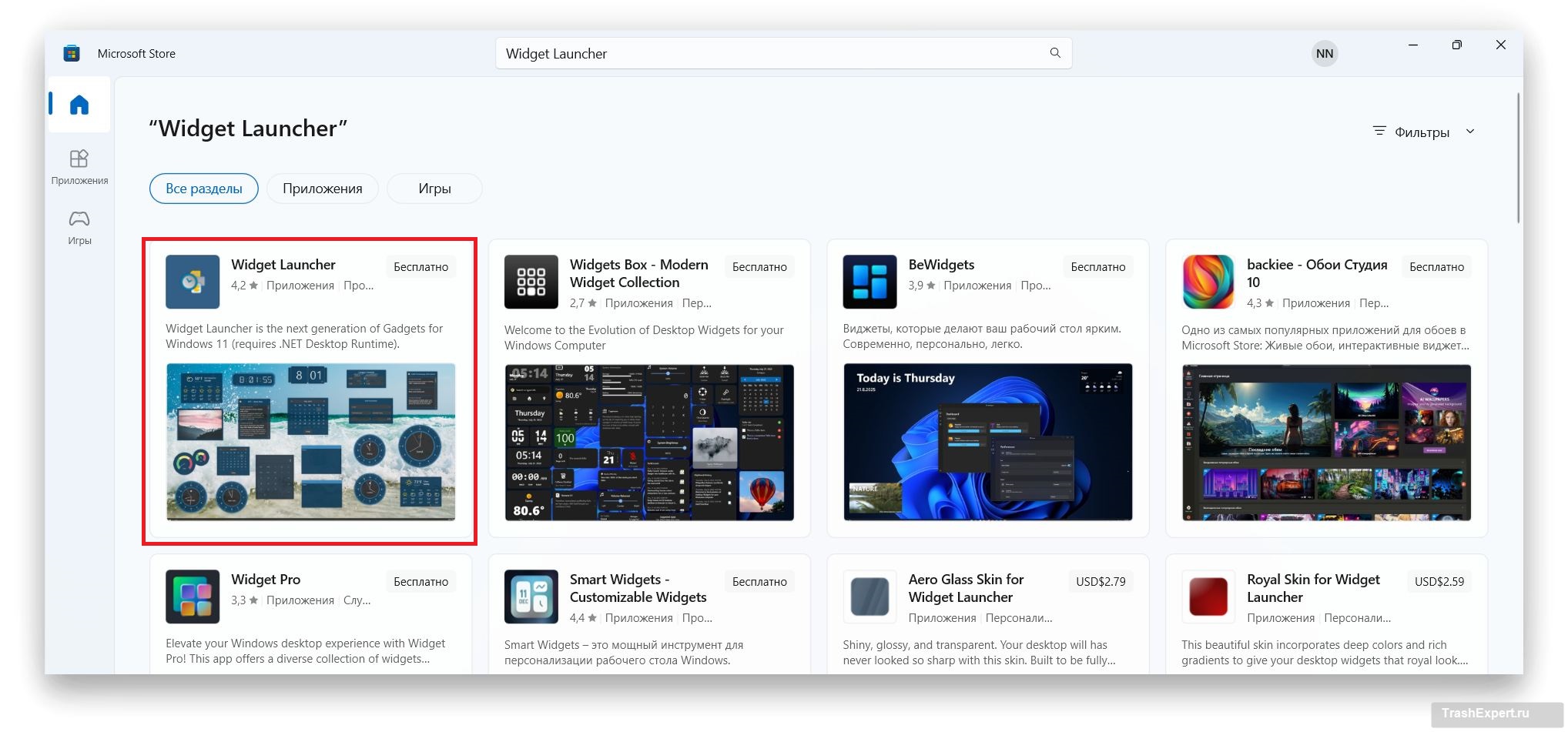Click the backiee app icon
Image resolution: width=1568 pixels, height=732 pixels.
tap(1208, 282)
